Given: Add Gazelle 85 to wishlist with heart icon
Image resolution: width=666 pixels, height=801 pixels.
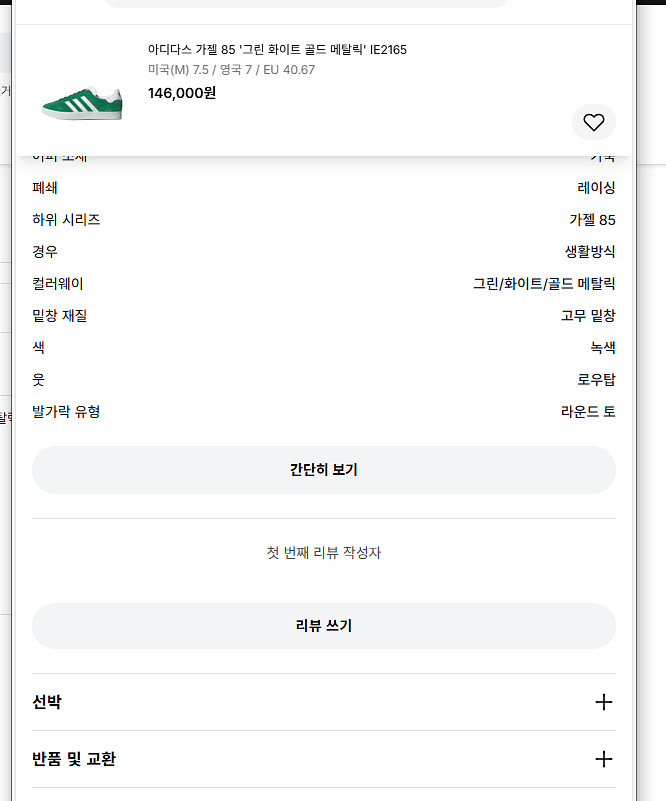Looking at the screenshot, I should pos(594,123).
